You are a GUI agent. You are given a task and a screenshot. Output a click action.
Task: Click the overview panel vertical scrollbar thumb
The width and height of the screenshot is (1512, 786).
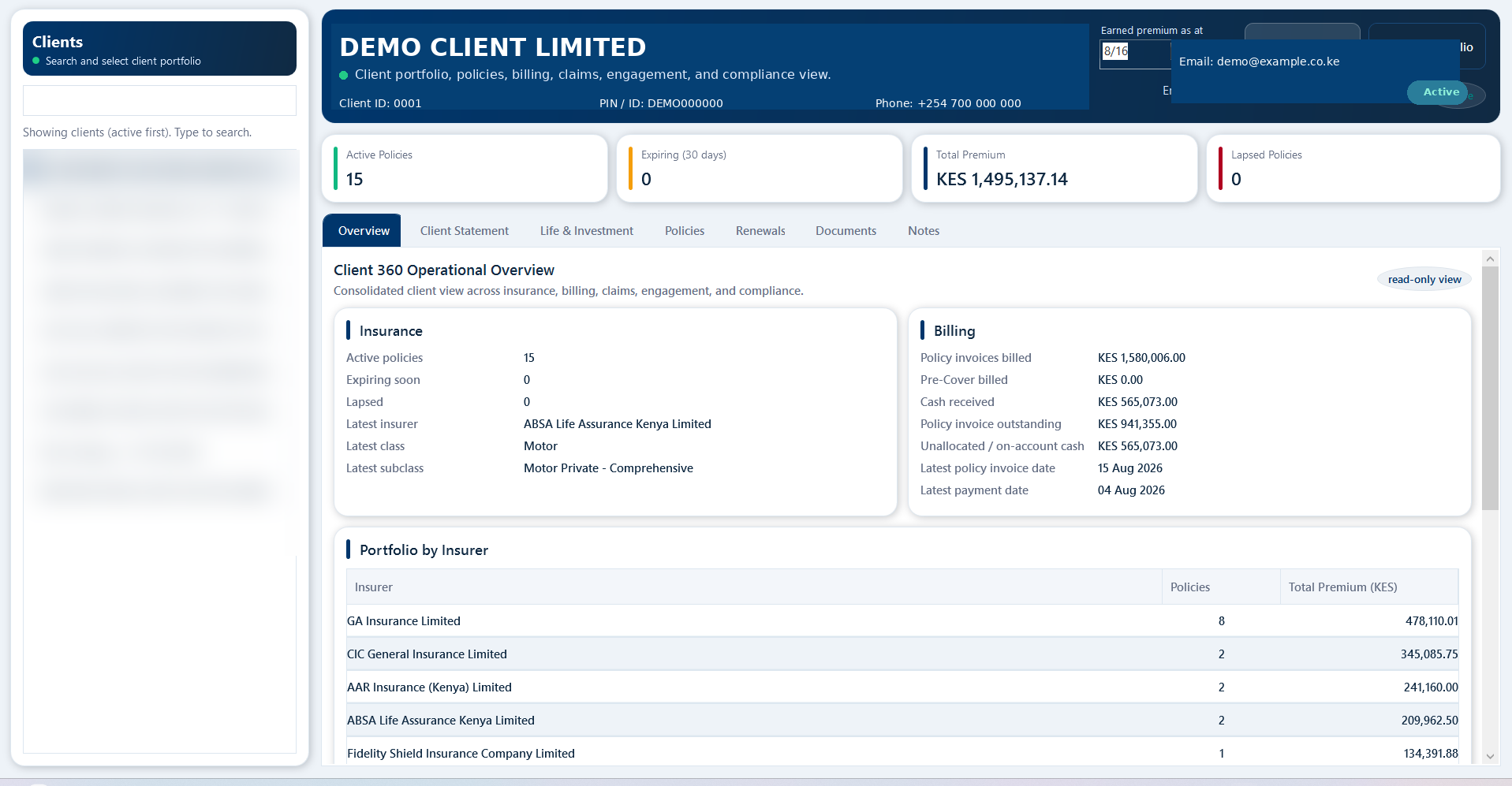click(x=1490, y=388)
